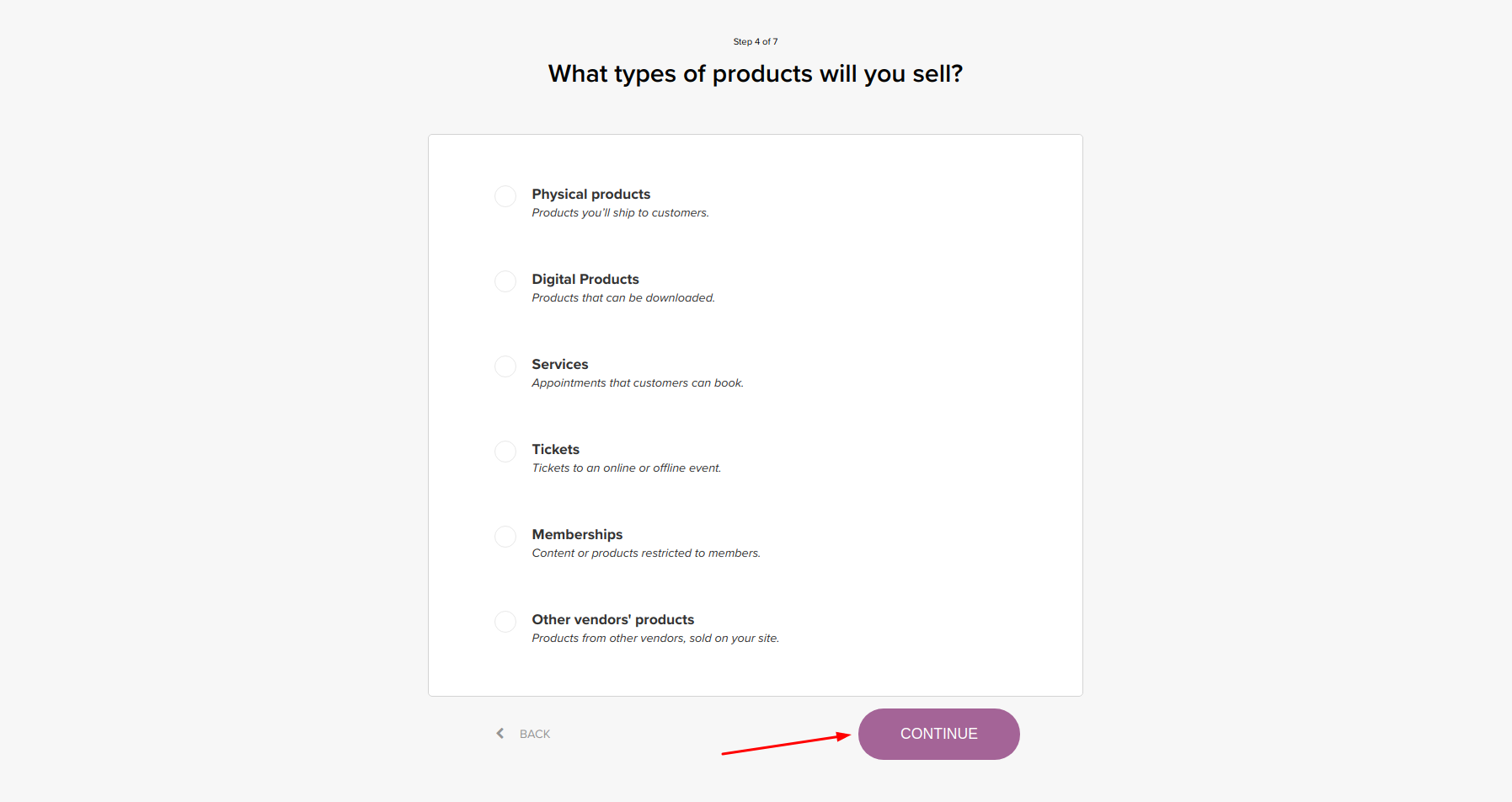
Task: Toggle the Digital Products checkbox circle
Action: pos(505,281)
